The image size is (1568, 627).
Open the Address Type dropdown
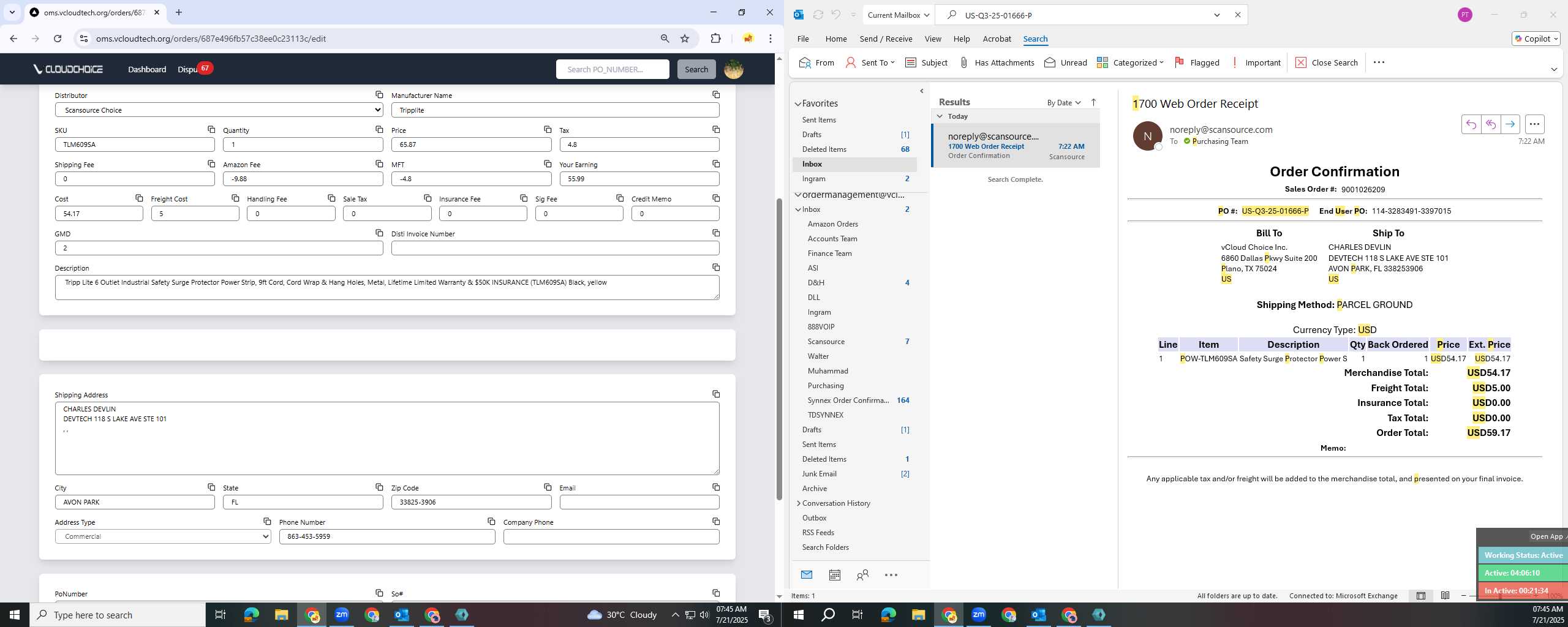163,536
